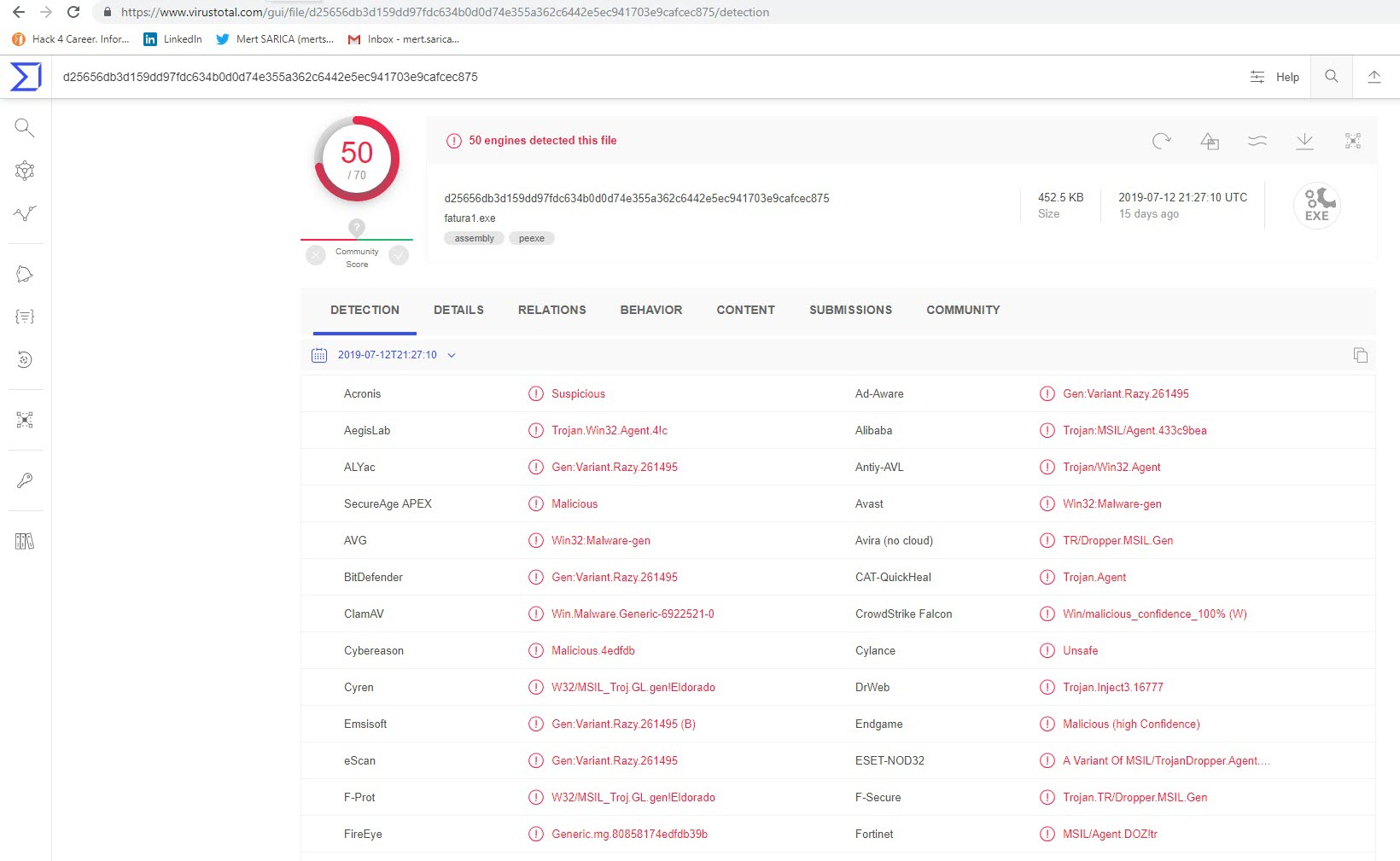Click the TR/Dropper.MSIL.Gen Avira result
This screenshot has height=861, width=1400.
1118,541
